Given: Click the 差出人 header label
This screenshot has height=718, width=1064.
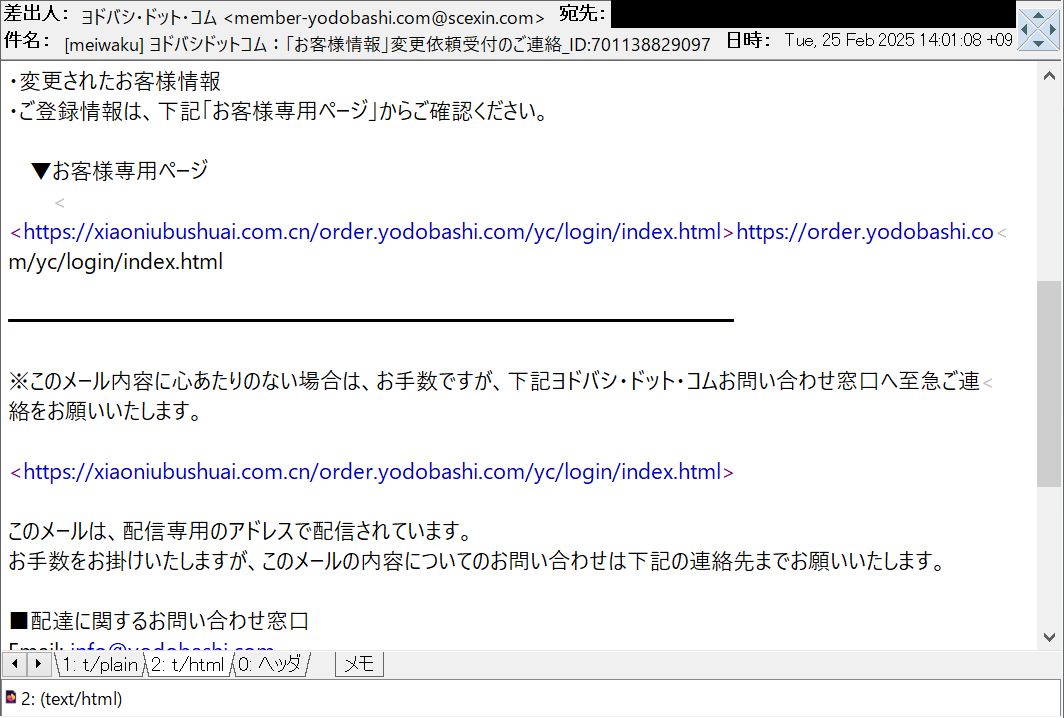Looking at the screenshot, I should click(36, 14).
